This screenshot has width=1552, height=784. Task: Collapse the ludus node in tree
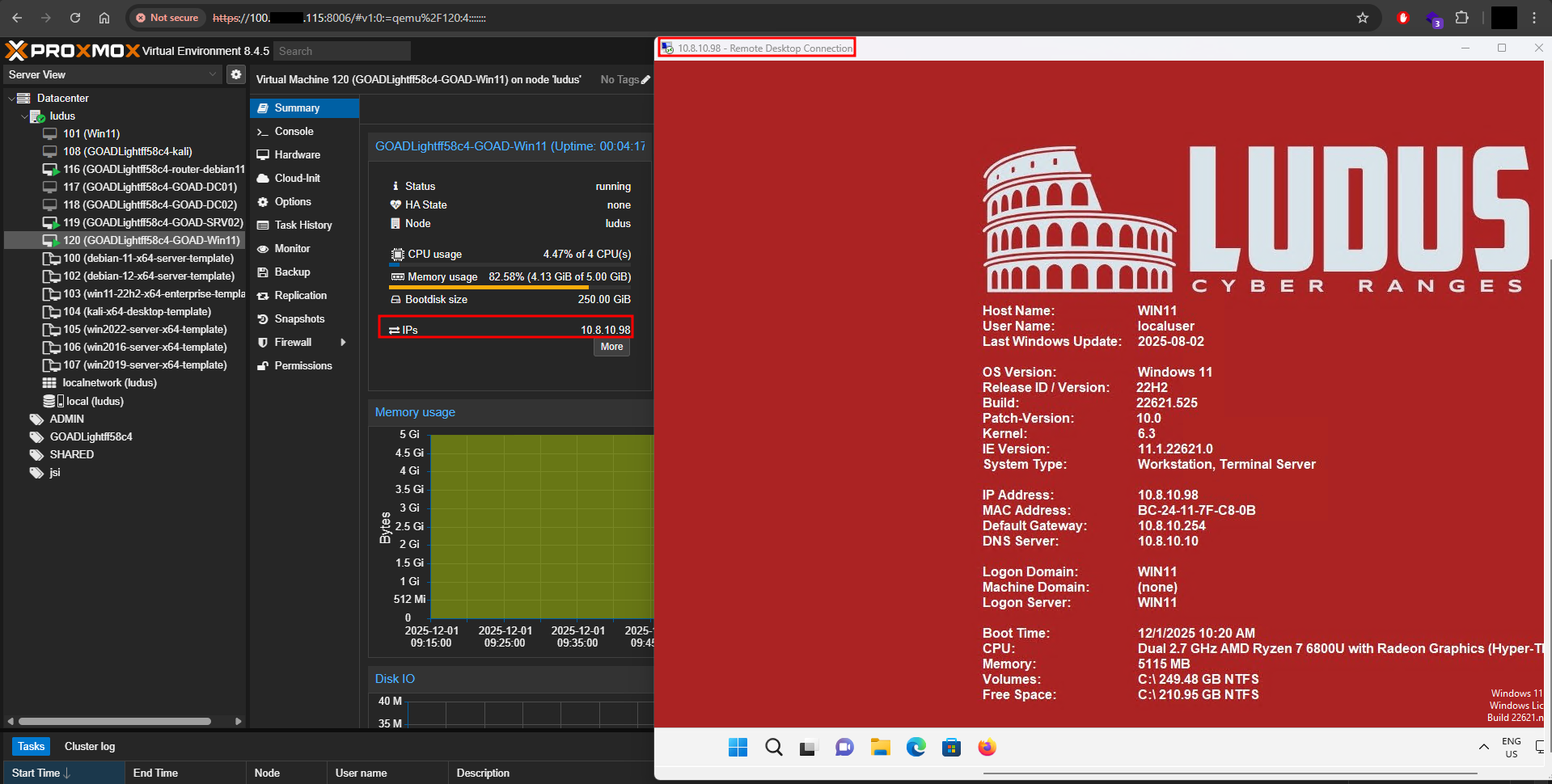tap(24, 116)
